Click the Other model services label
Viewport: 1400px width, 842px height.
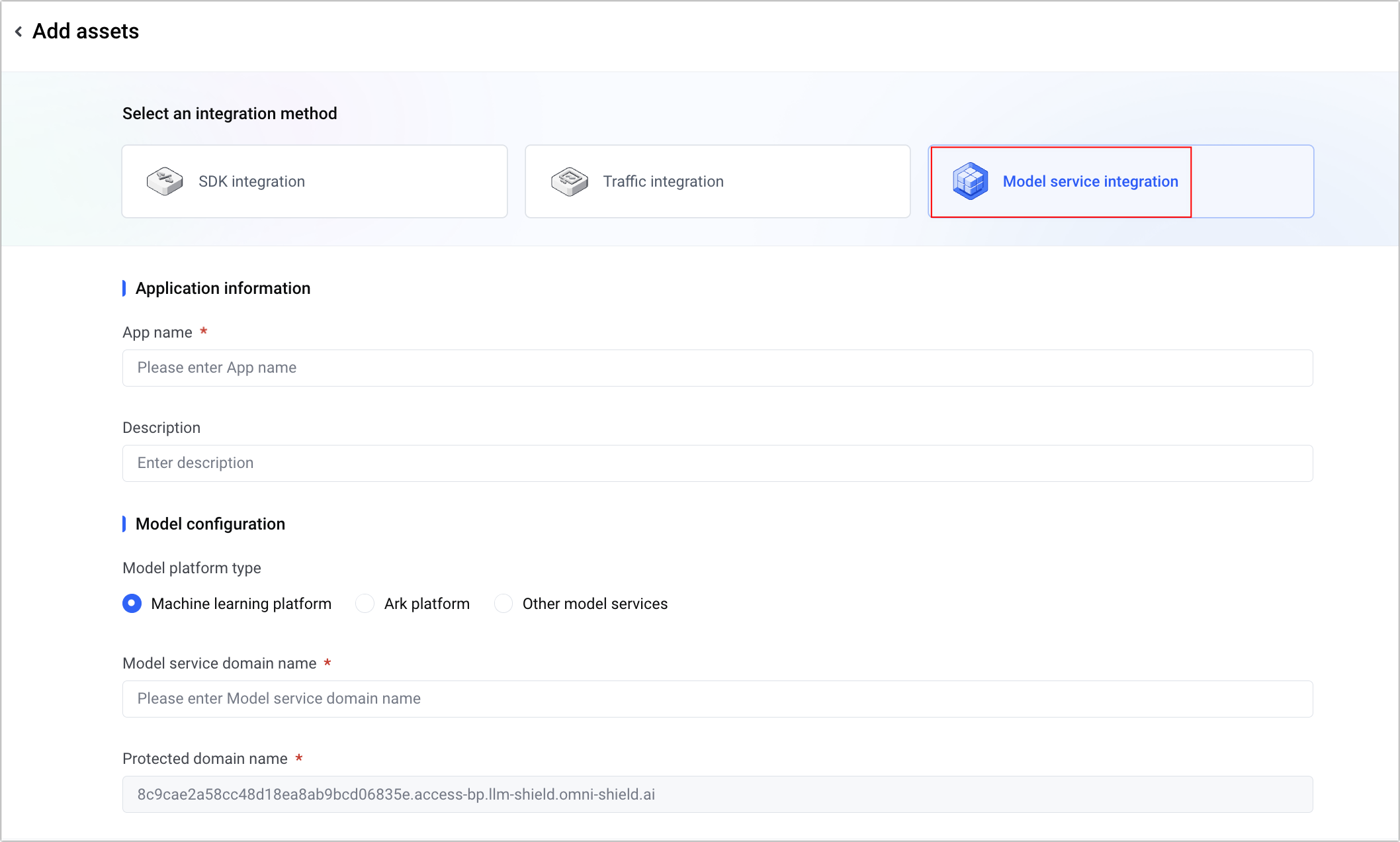tap(595, 604)
